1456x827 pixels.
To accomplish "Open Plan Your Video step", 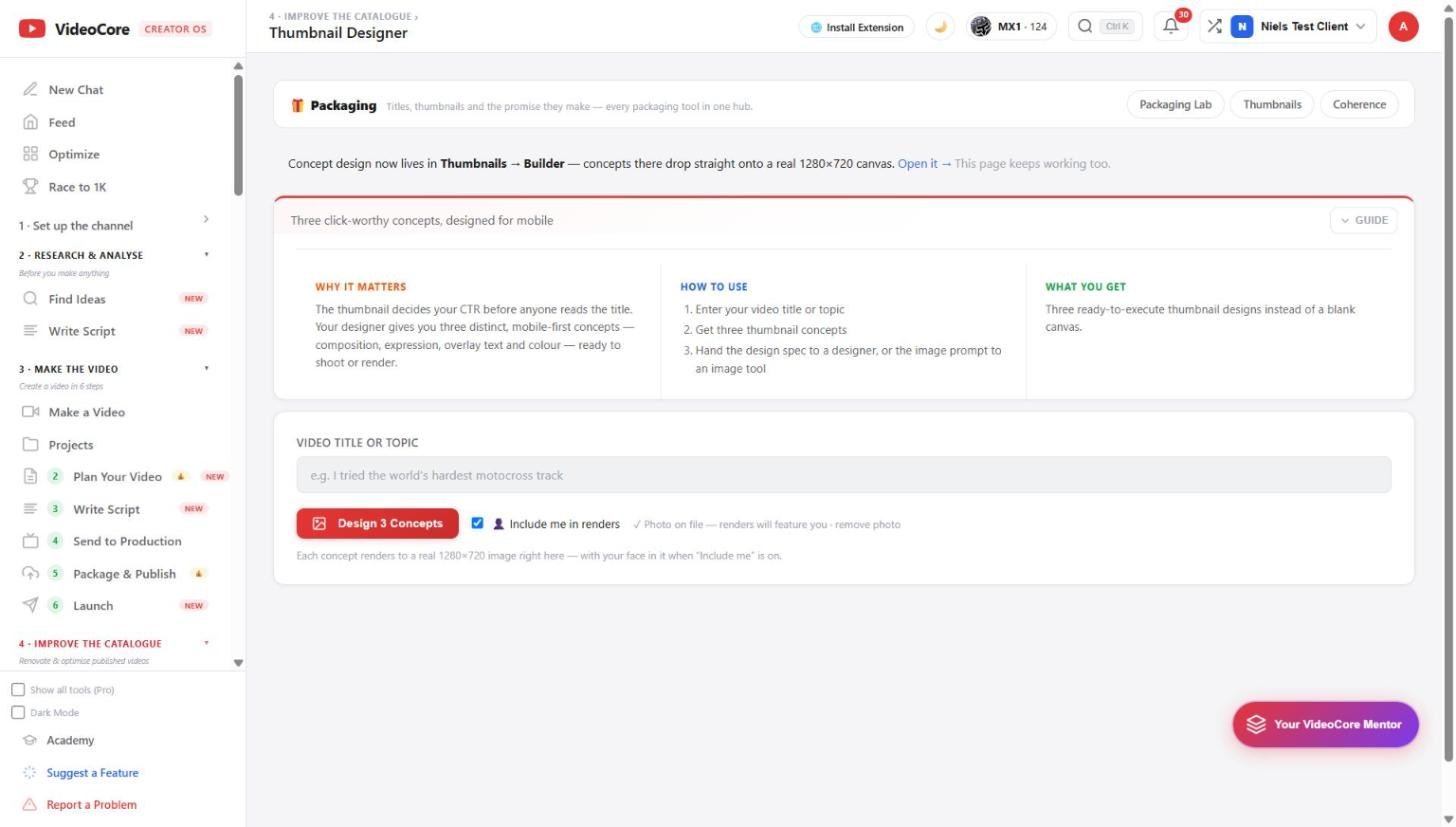I will point(117,477).
